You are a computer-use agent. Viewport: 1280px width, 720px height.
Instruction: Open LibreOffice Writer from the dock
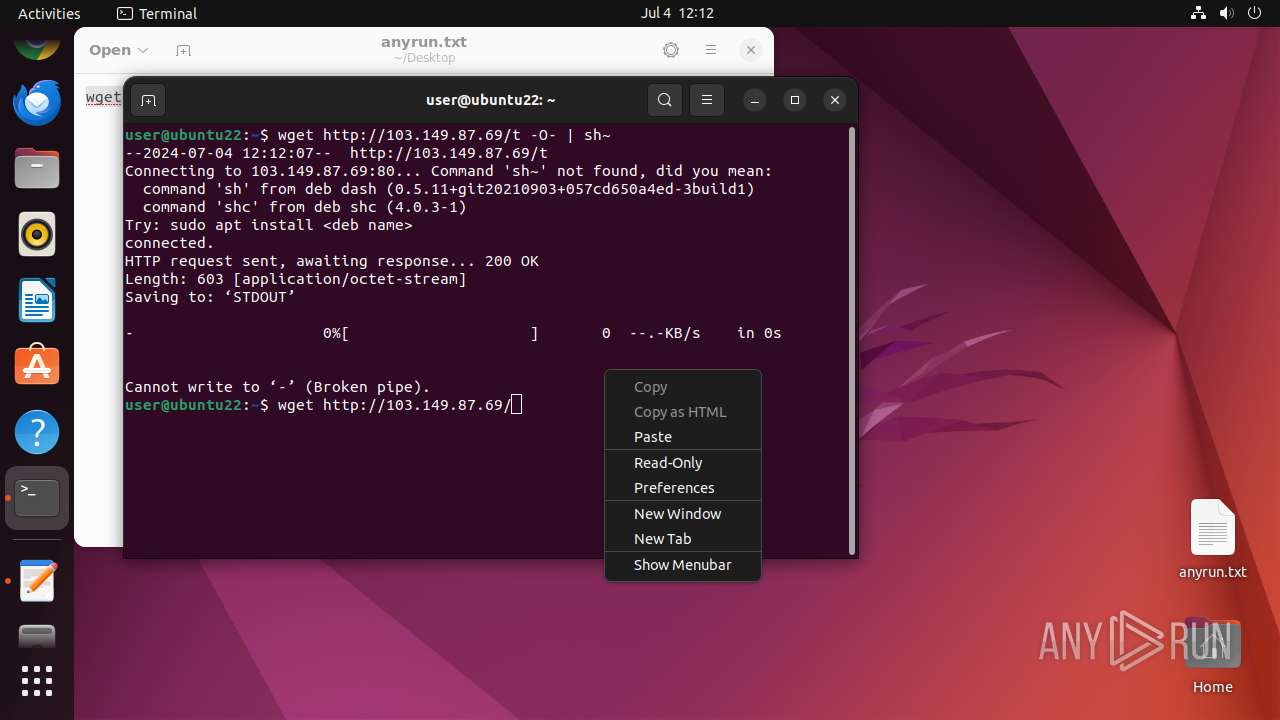37,300
